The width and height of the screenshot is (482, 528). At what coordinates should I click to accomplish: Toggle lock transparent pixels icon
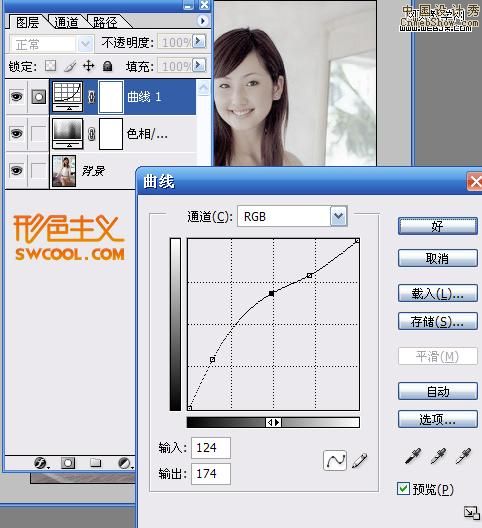point(51,66)
